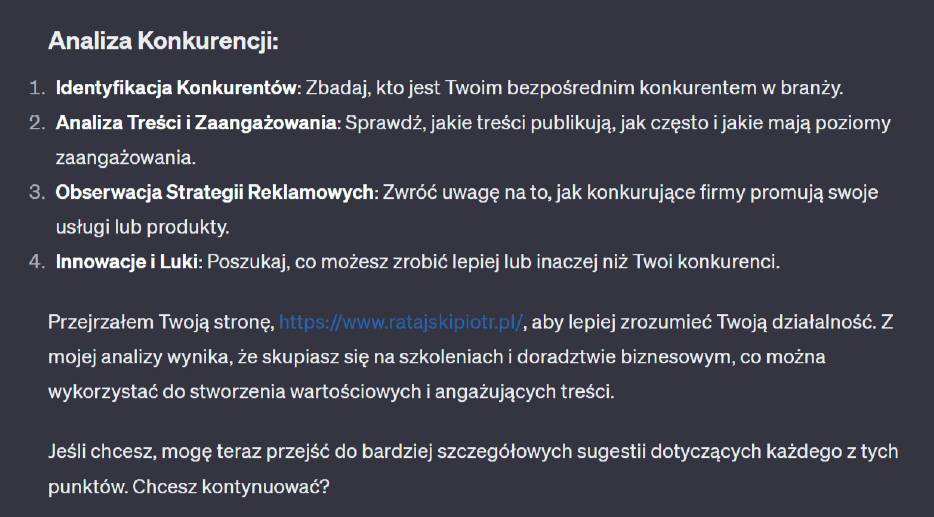This screenshot has width=934, height=517.
Task: Select the bold "Analiza Treści i Zaangażowania" label
Action: pos(198,123)
